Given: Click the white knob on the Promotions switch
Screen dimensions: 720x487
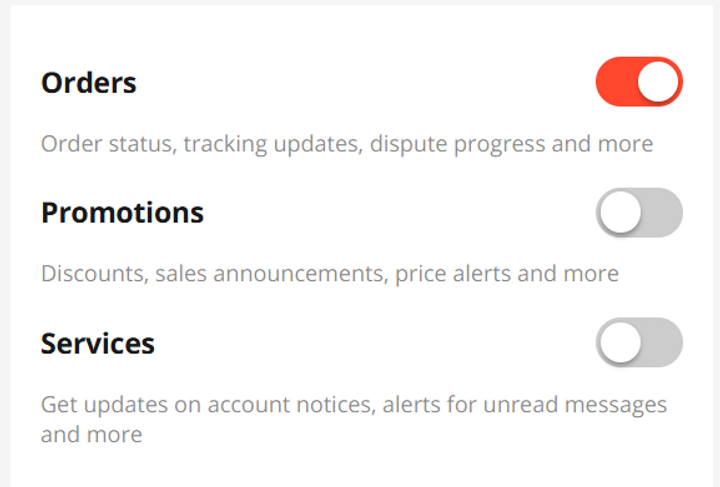Looking at the screenshot, I should 621,213.
